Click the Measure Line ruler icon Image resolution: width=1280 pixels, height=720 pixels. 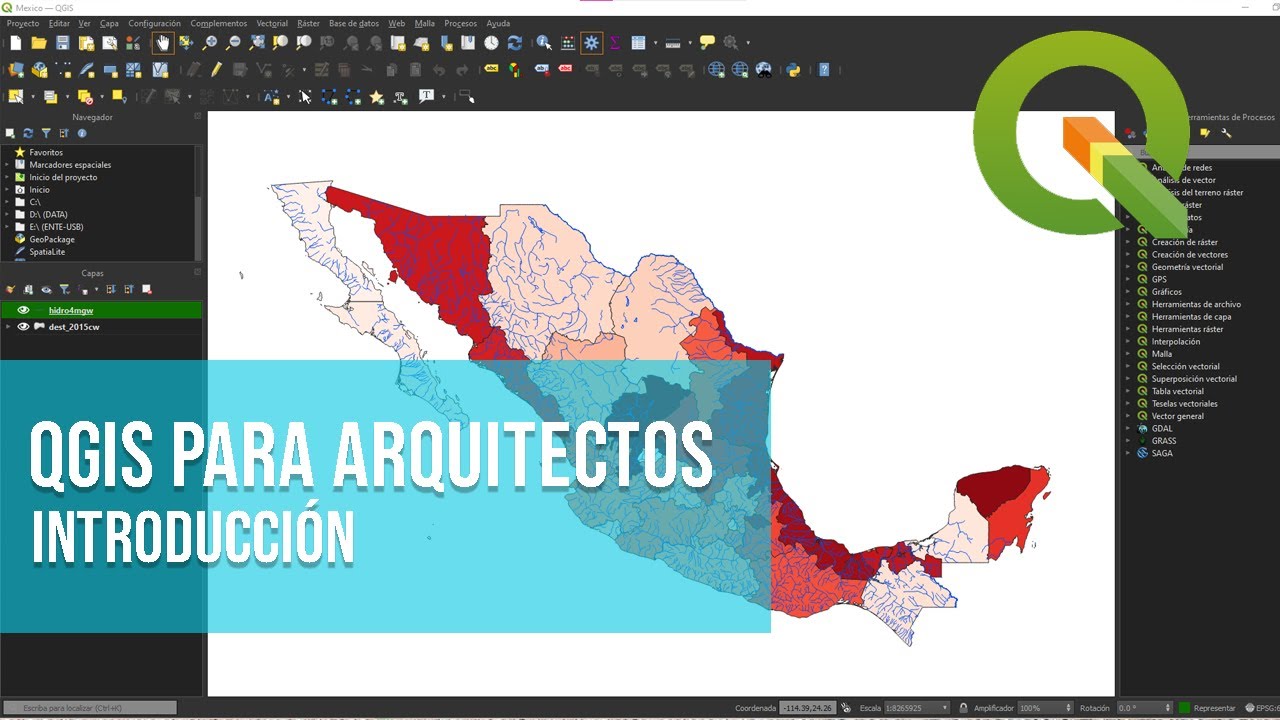(x=673, y=43)
